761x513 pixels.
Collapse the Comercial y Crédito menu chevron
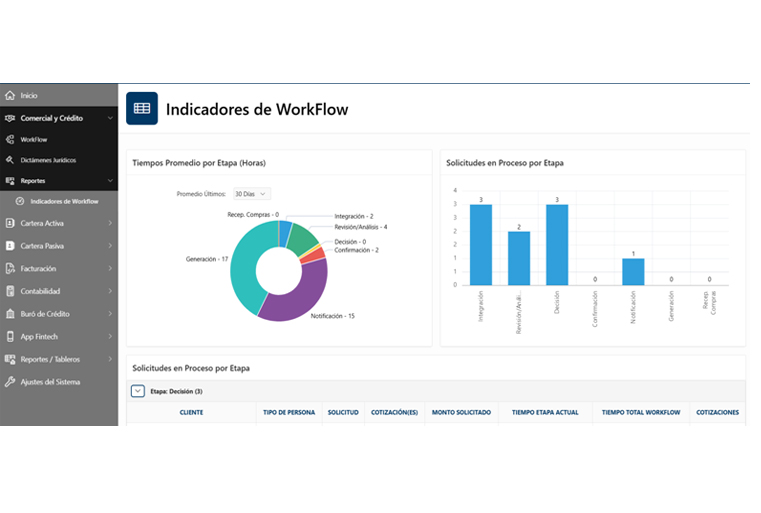point(110,118)
